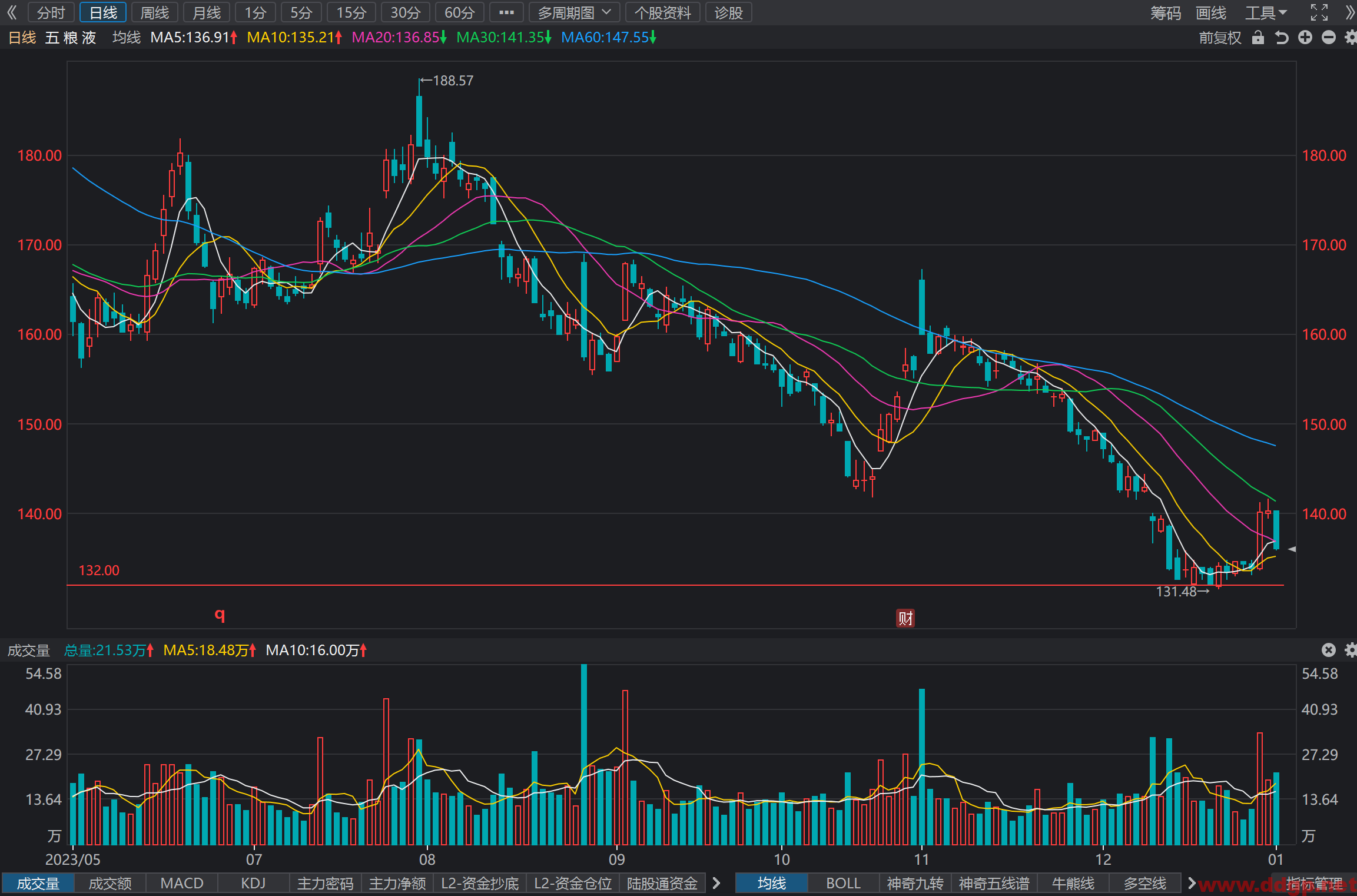
Task: Select 神奇九转 indicator
Action: 915,883
